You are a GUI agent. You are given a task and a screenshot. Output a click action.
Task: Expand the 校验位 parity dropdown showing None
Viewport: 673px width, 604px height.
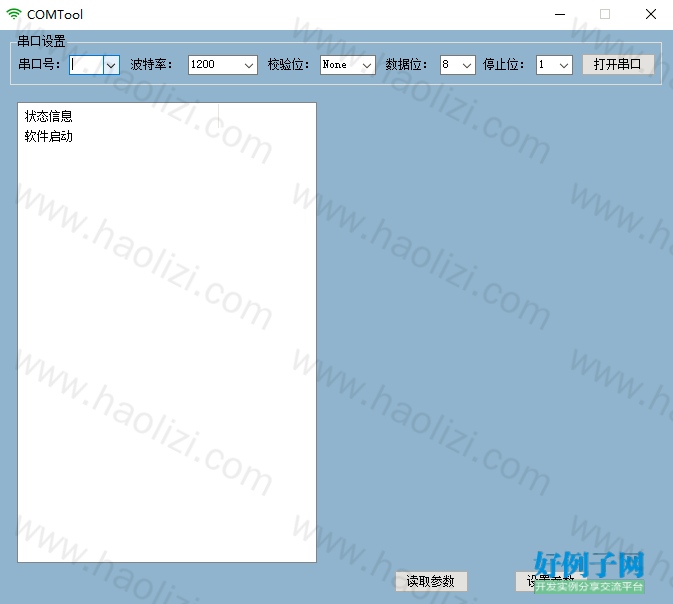(348, 65)
